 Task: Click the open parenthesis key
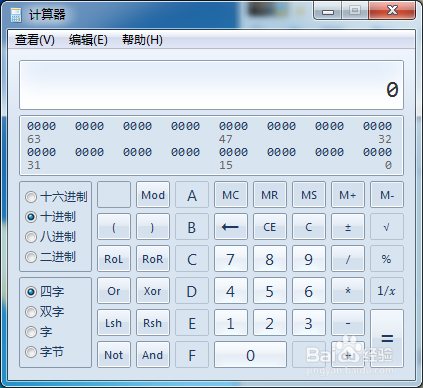[x=114, y=227]
